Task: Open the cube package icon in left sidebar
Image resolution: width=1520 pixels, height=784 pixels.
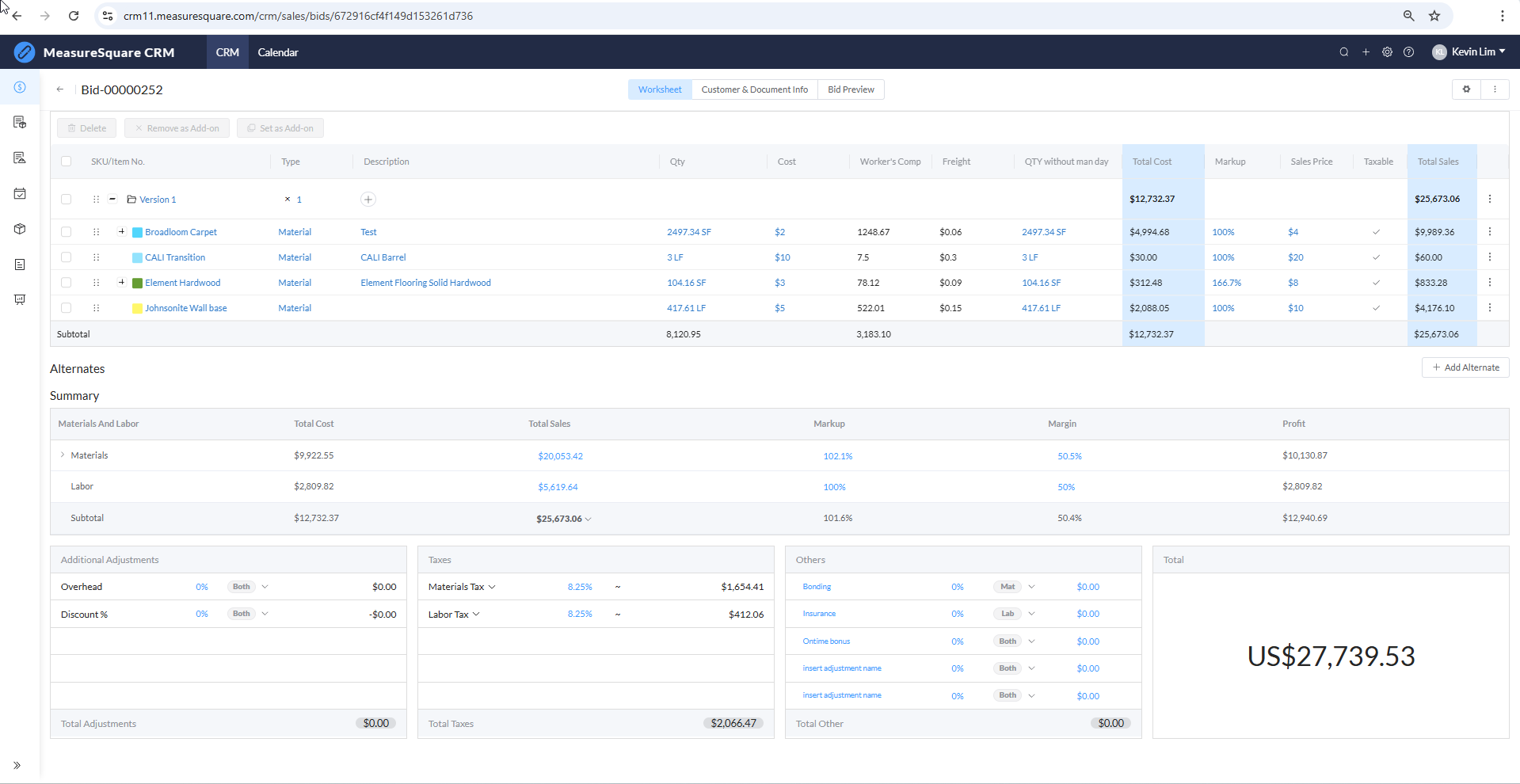Action: click(x=20, y=229)
